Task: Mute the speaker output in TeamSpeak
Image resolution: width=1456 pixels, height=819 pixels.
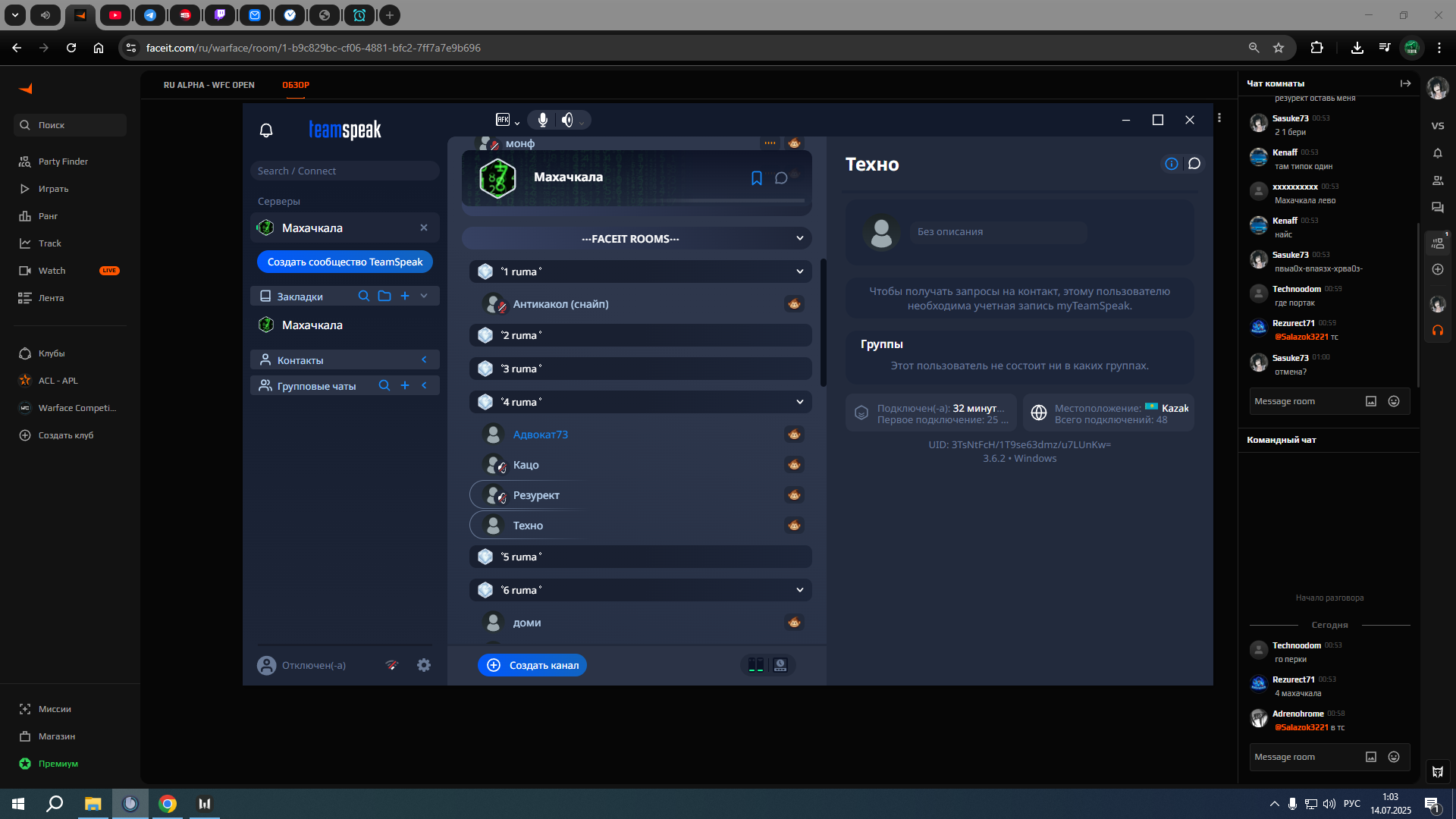Action: [x=567, y=120]
